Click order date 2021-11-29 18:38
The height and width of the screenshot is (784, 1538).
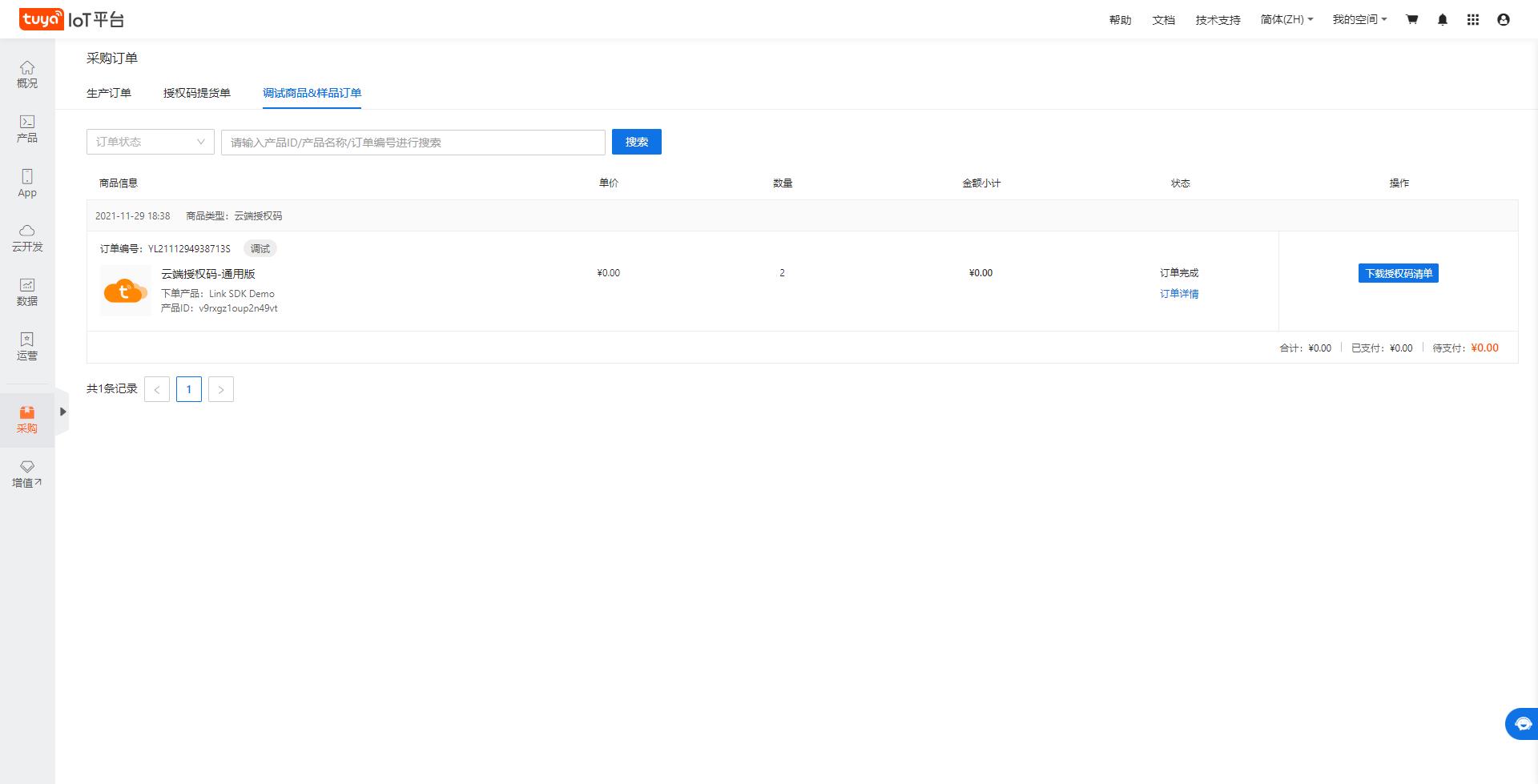tap(132, 216)
